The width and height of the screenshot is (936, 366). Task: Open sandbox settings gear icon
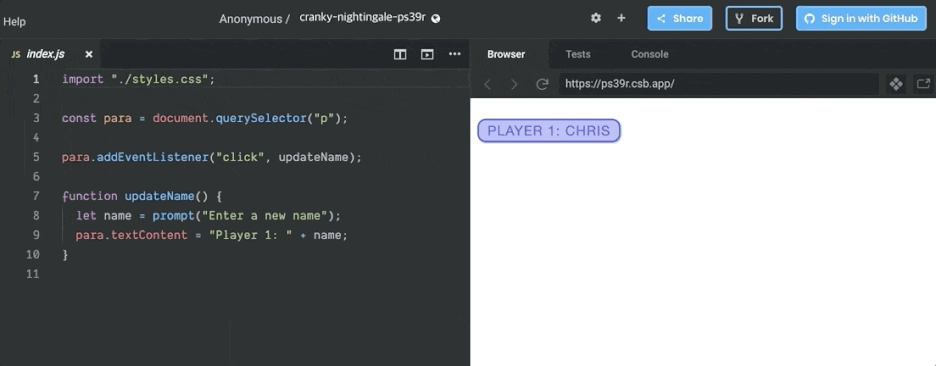(596, 18)
